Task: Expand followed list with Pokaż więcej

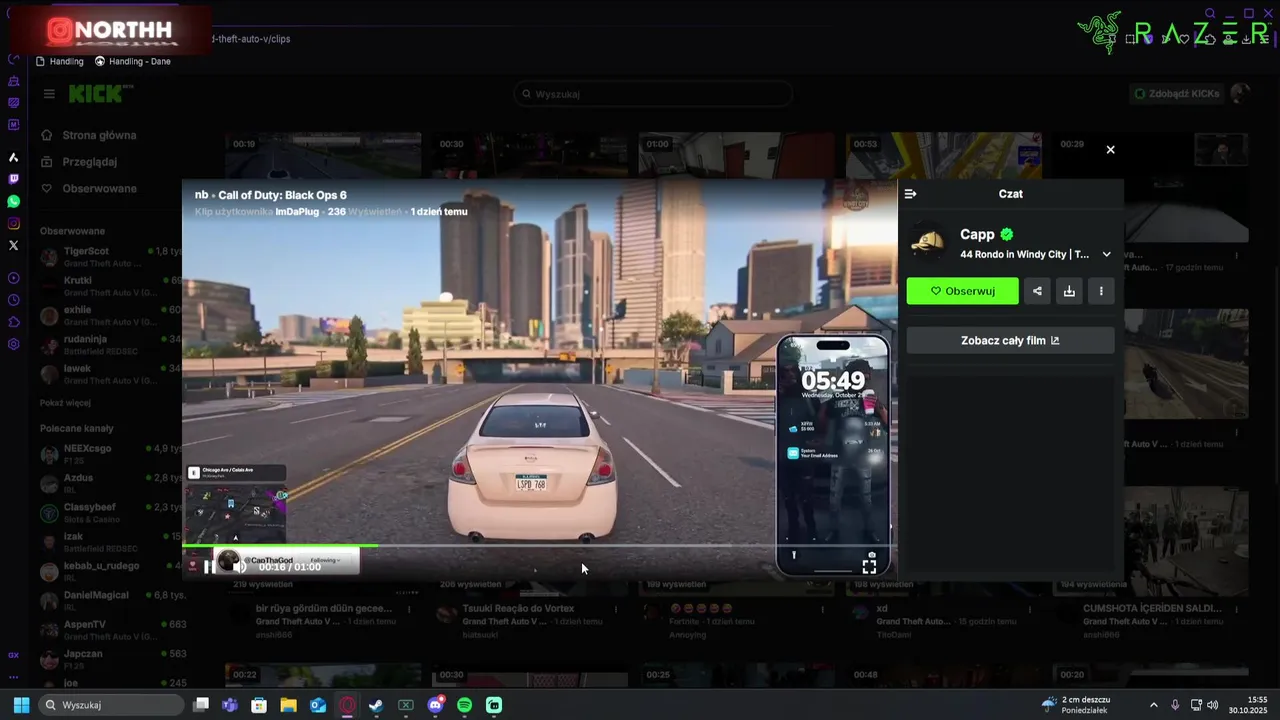Action: (65, 402)
